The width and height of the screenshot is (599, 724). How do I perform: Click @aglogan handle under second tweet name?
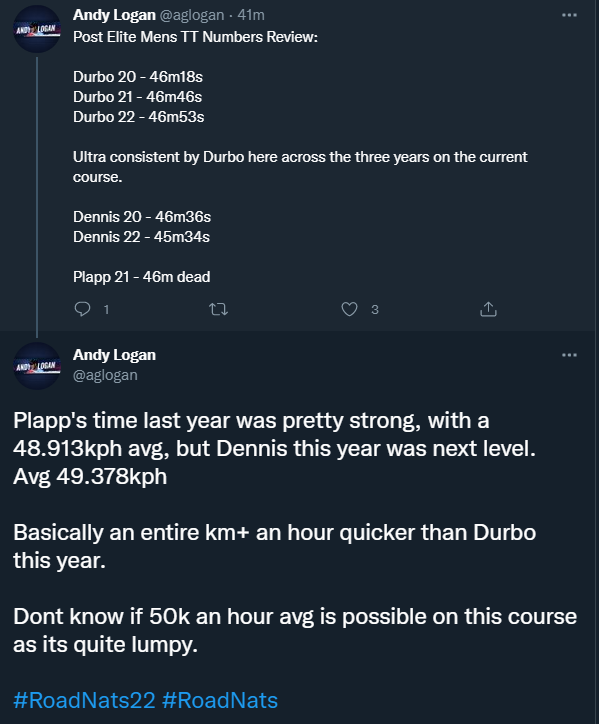coord(105,375)
